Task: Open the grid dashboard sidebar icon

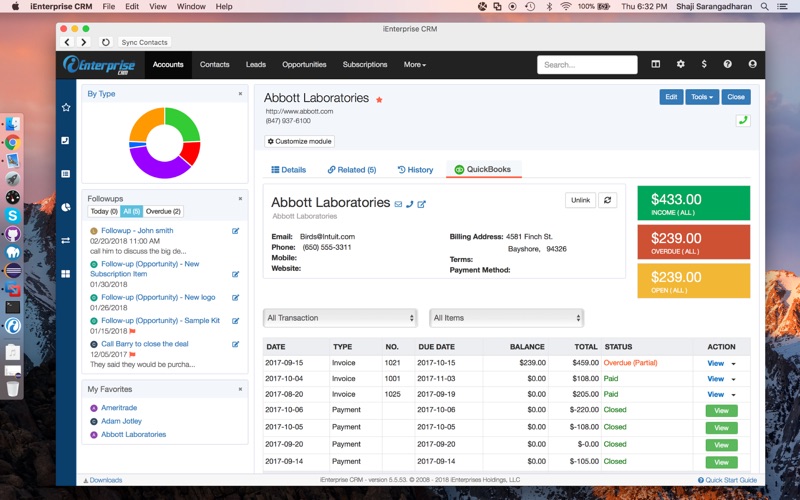Action: click(66, 274)
